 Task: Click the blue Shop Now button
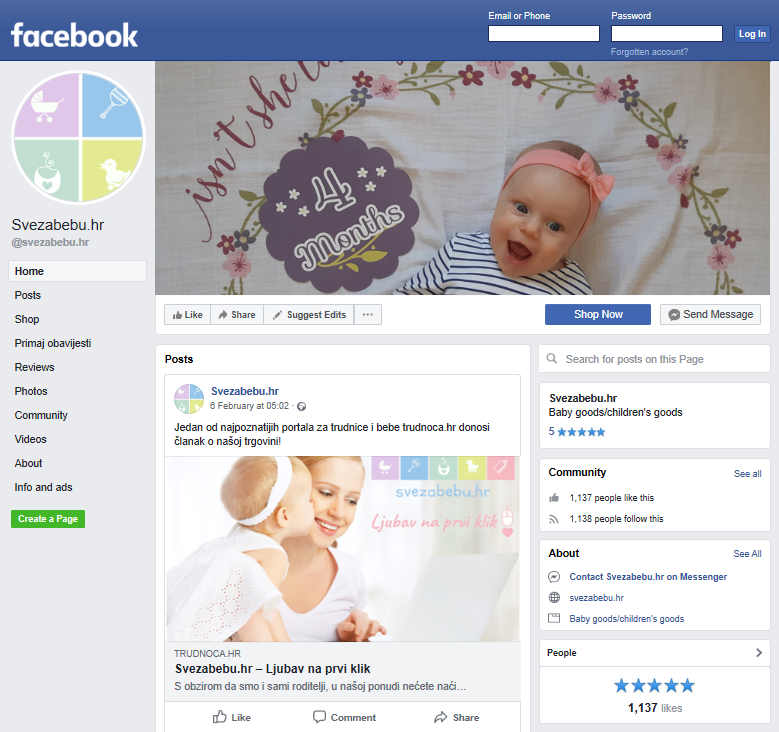tap(598, 315)
